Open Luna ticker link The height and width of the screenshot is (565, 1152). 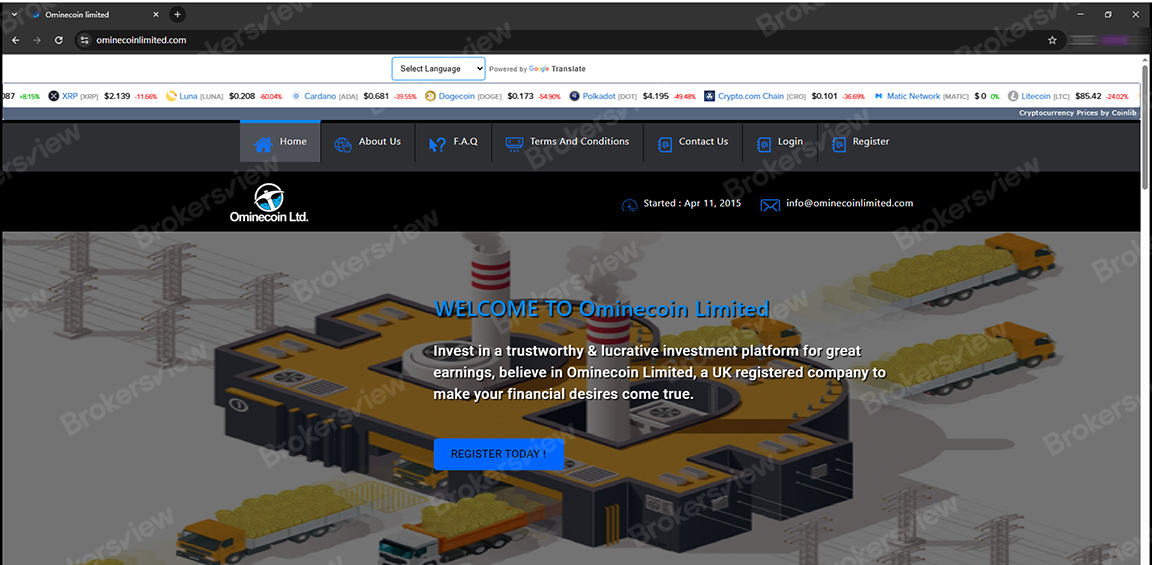point(189,96)
